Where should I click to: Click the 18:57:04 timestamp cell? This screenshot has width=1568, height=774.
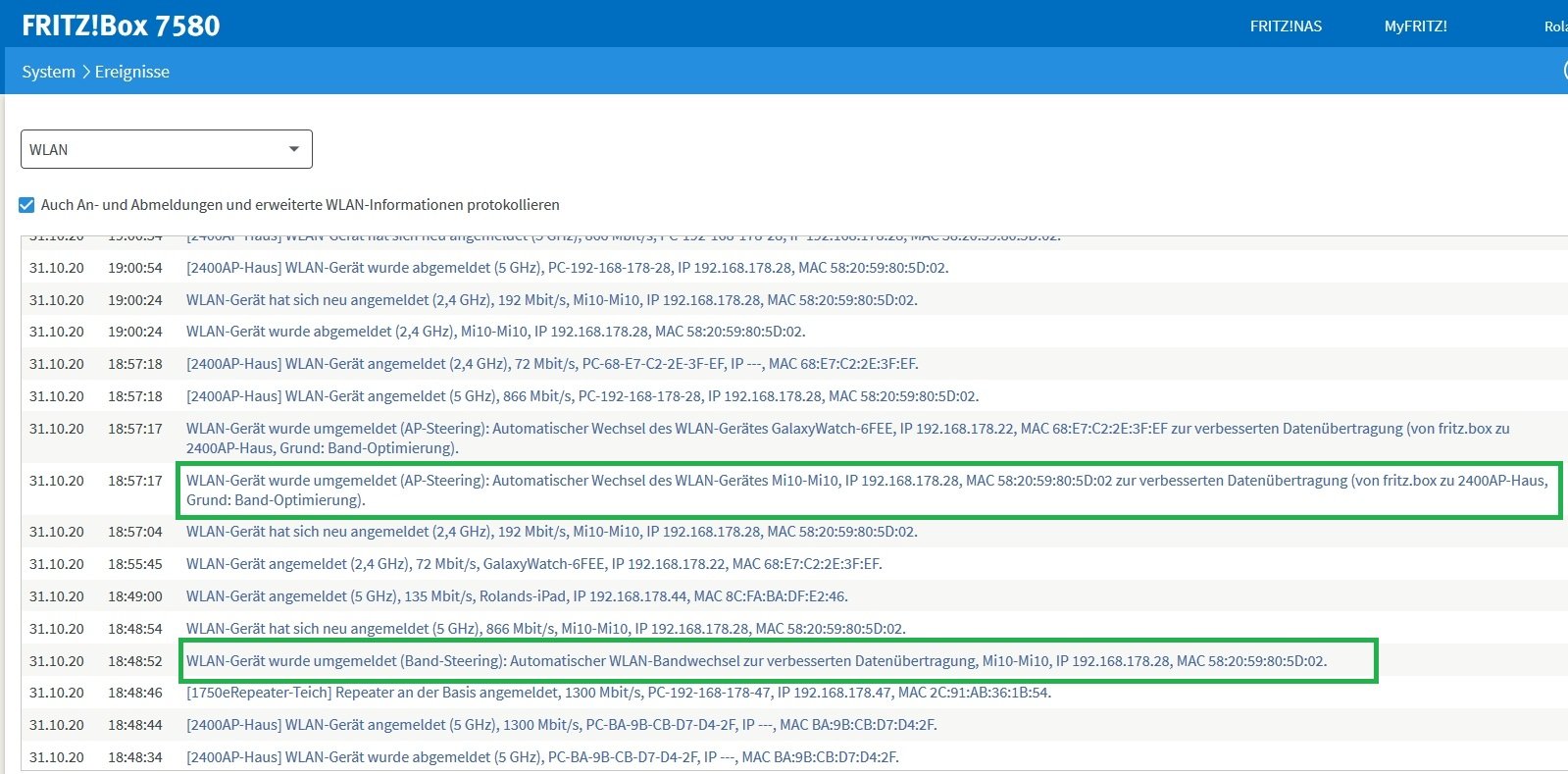pos(135,532)
